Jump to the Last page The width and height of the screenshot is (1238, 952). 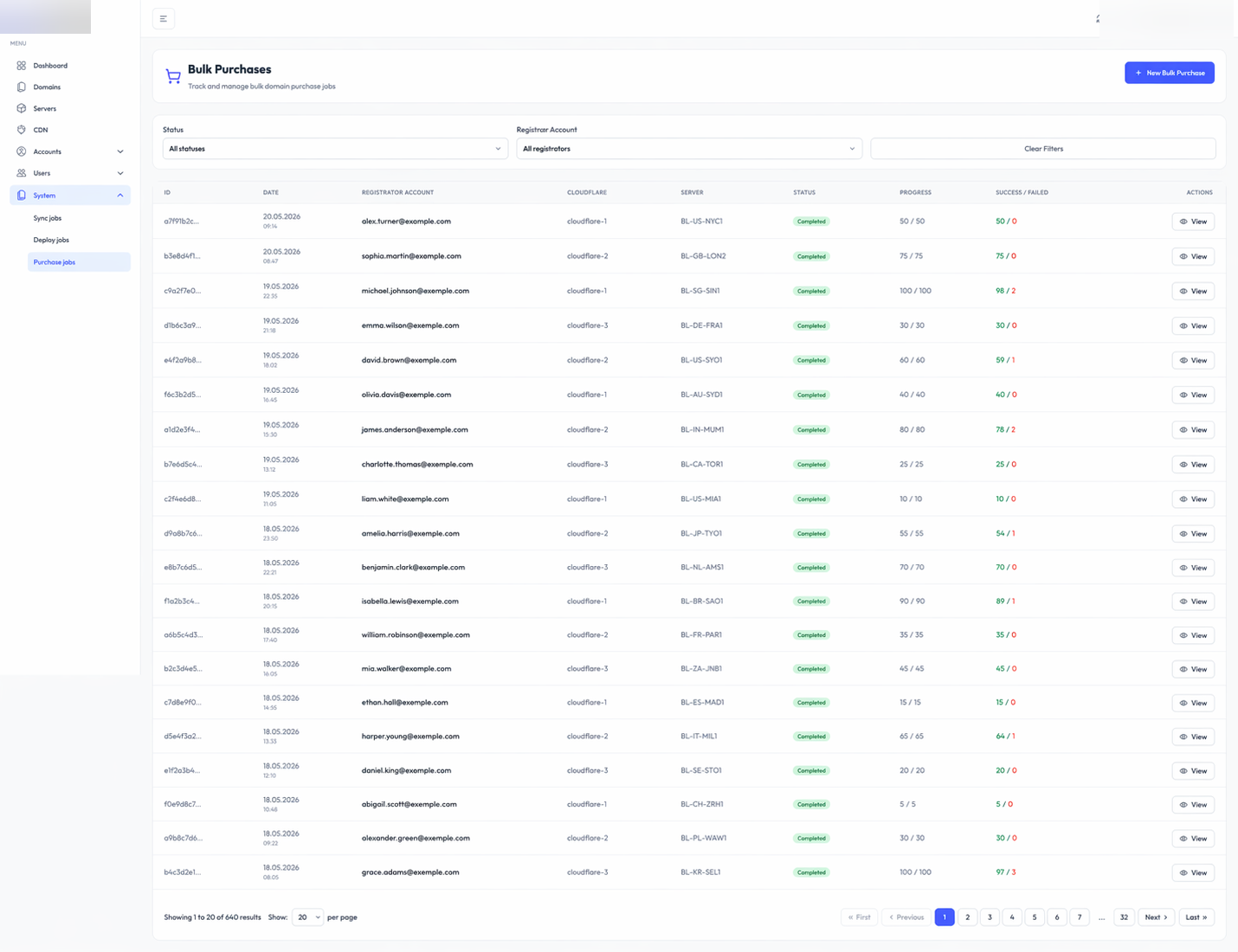[1196, 917]
